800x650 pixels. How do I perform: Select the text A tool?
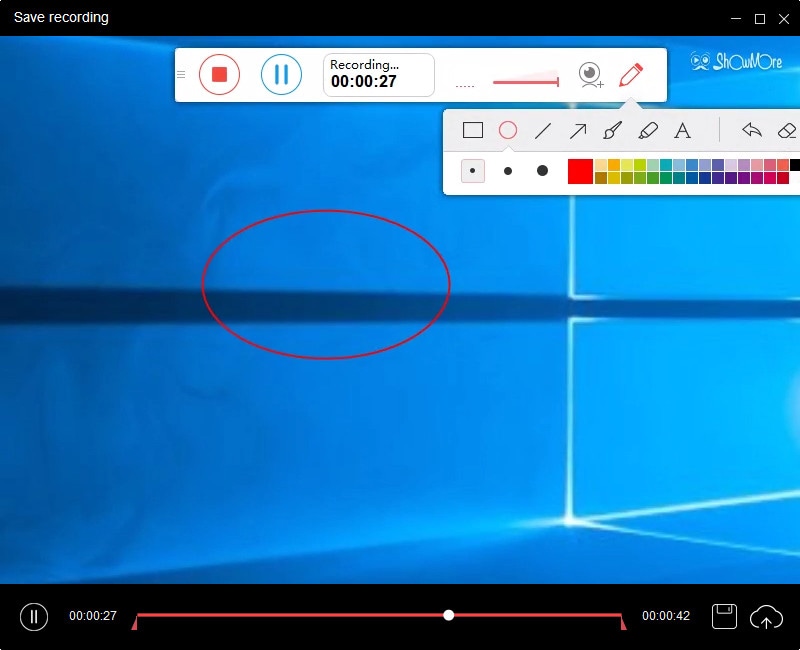click(x=683, y=131)
